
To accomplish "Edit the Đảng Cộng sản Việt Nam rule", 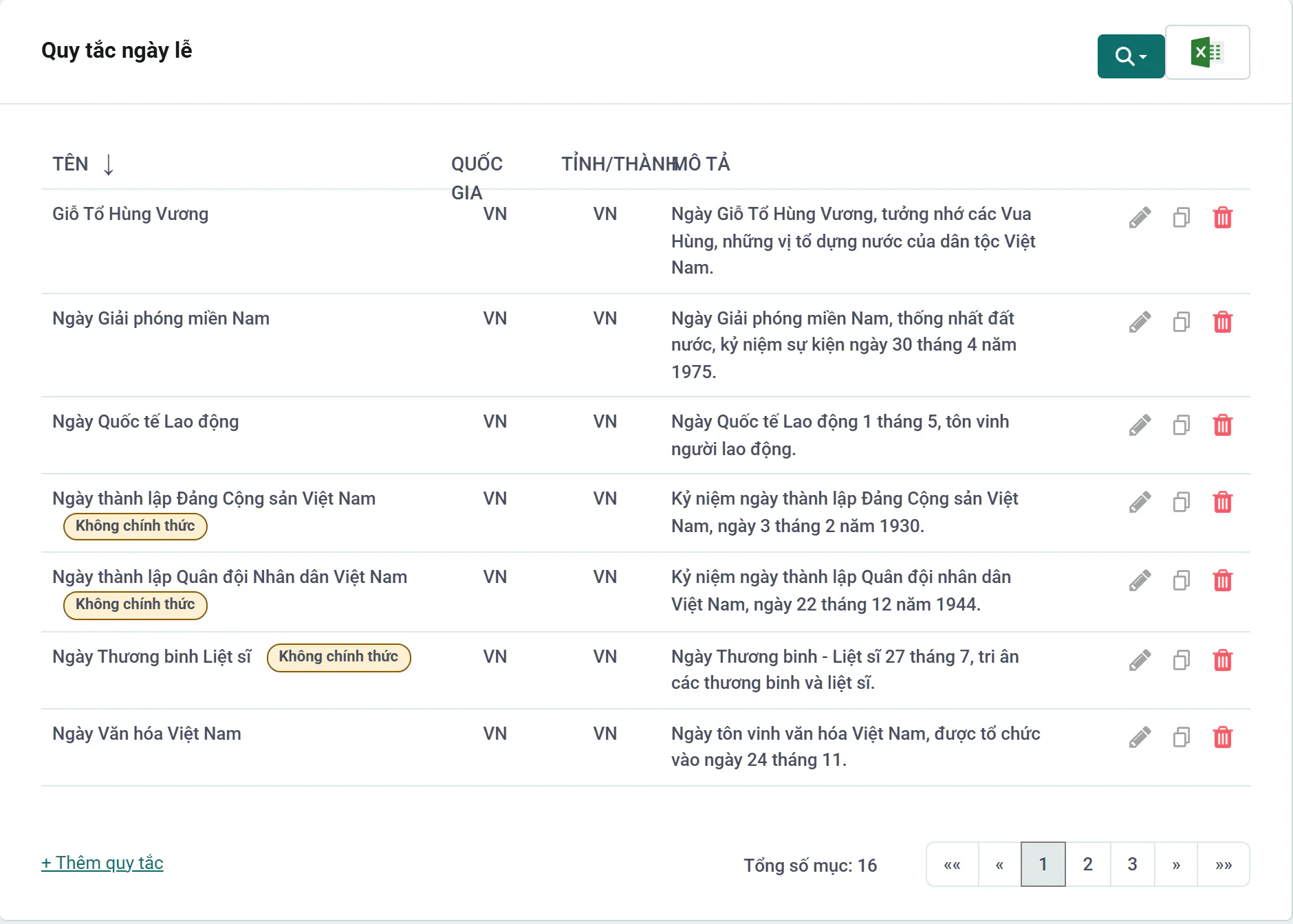I will point(1140,503).
